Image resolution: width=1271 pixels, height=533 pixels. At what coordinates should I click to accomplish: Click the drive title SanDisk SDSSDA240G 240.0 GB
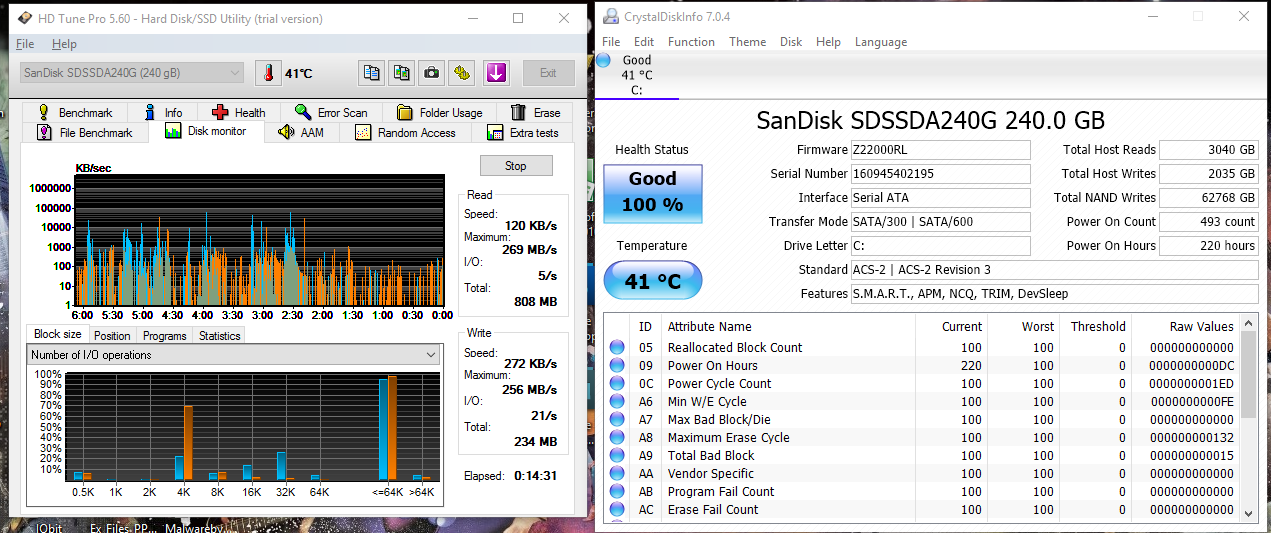coord(930,121)
